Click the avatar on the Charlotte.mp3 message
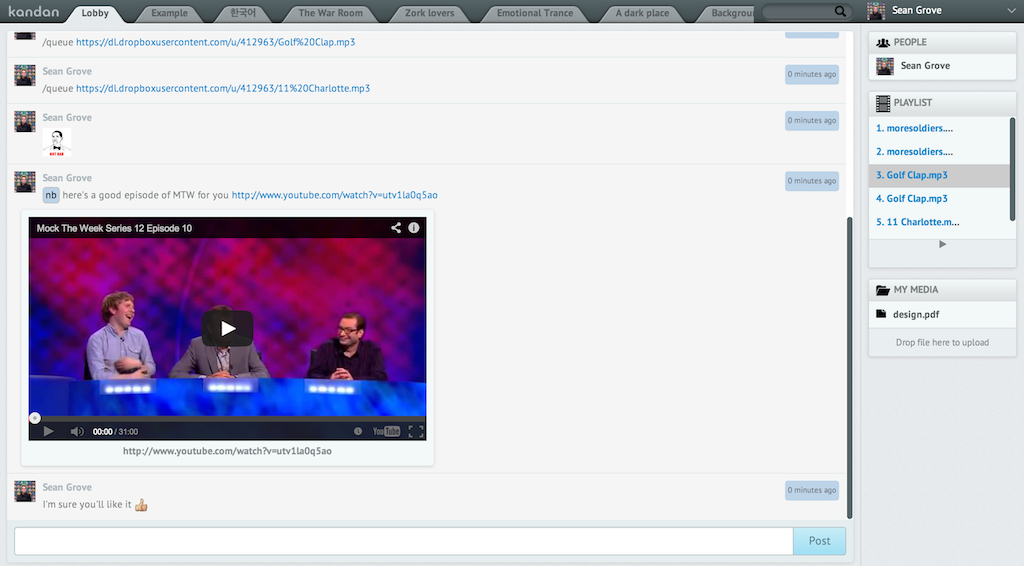1024x566 pixels. point(25,76)
